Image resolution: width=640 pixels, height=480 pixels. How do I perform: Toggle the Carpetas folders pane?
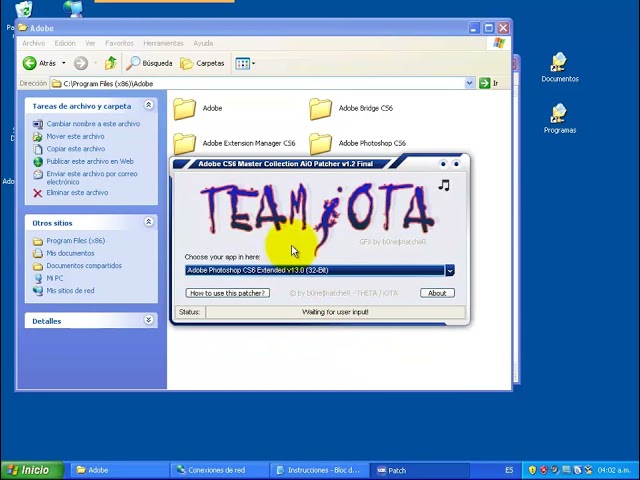click(x=202, y=63)
